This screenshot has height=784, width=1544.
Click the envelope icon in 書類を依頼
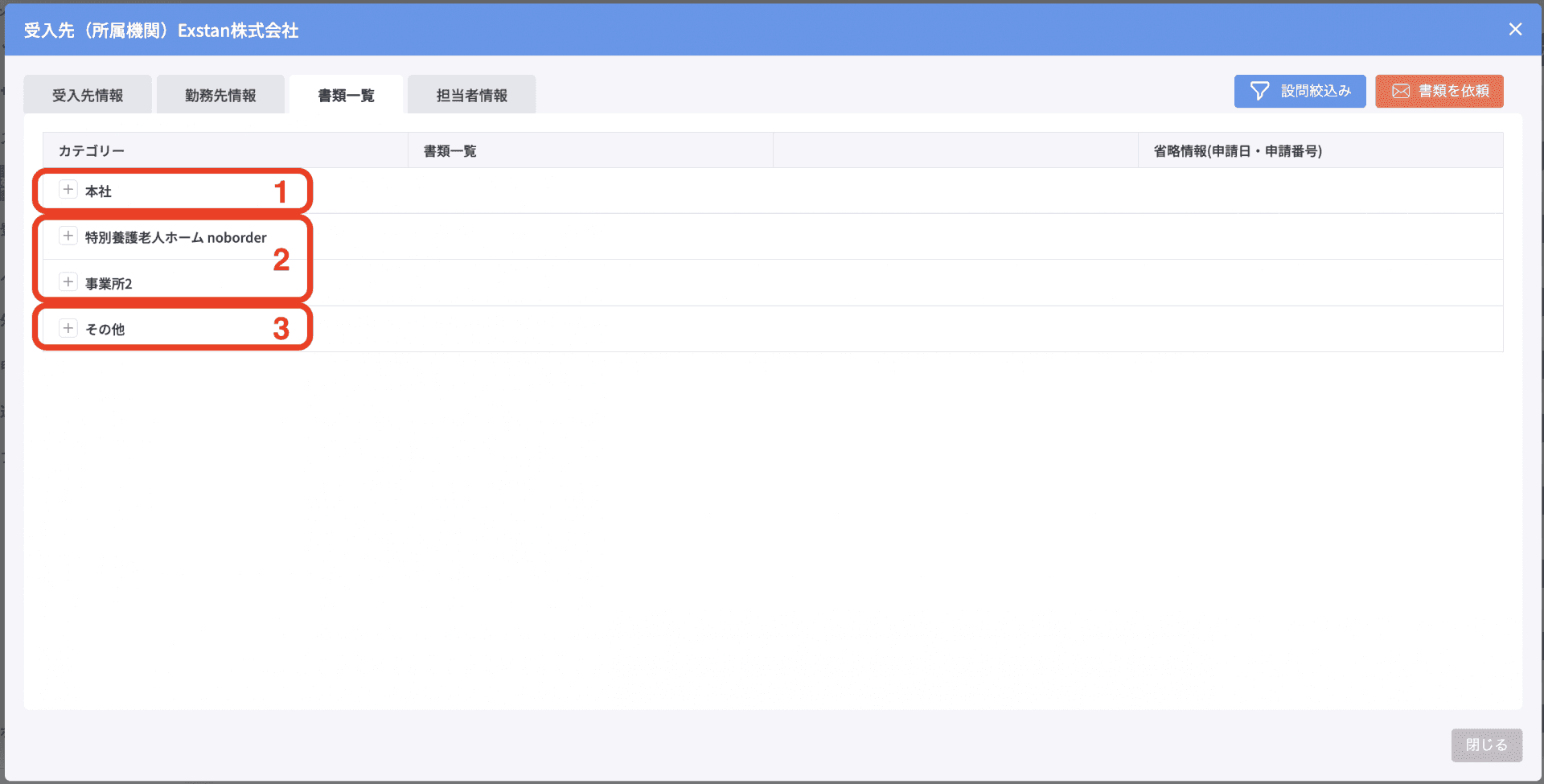coord(1401,91)
